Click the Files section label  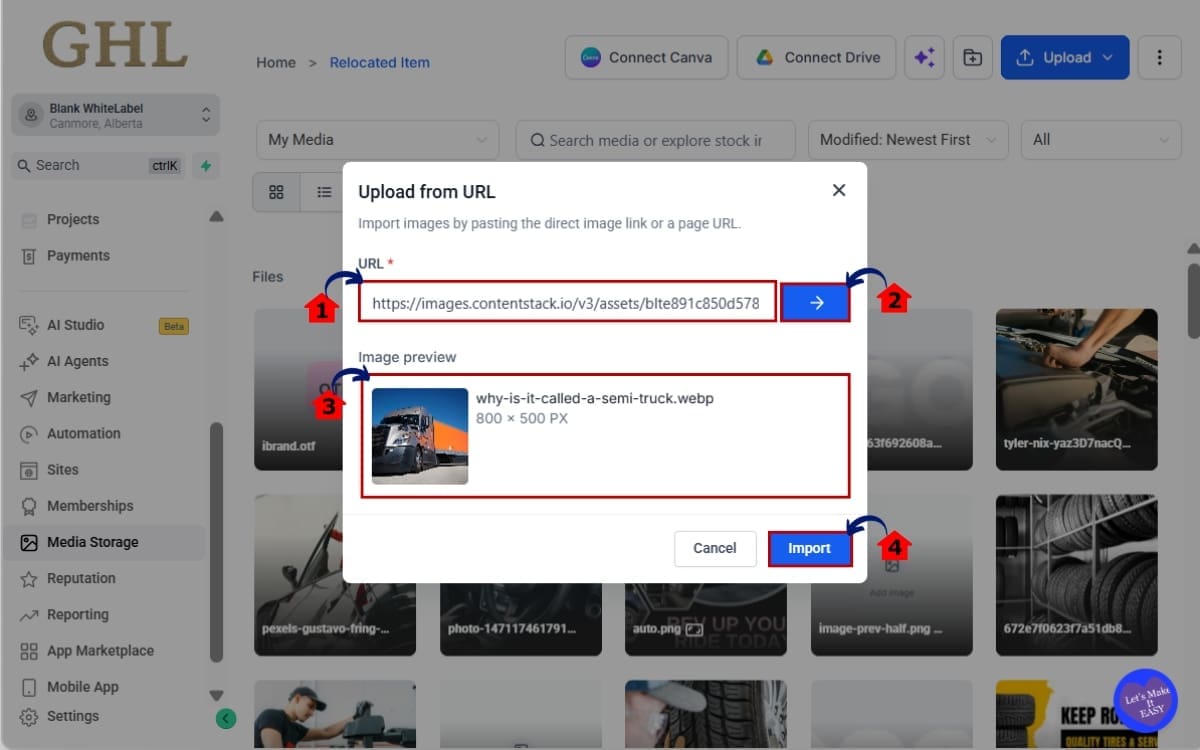(268, 277)
